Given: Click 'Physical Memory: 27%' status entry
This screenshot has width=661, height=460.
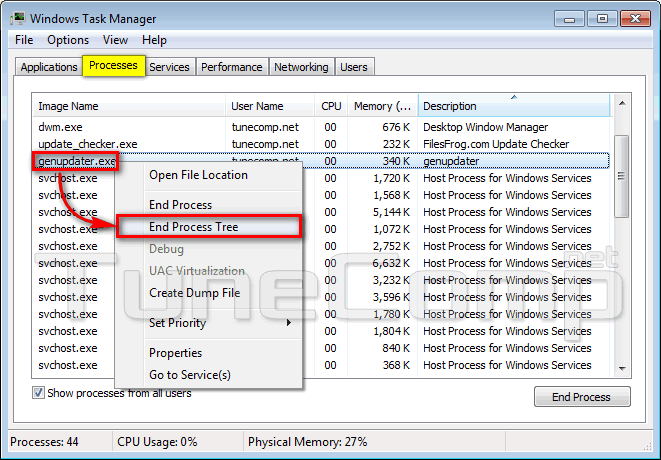Looking at the screenshot, I should (x=307, y=442).
